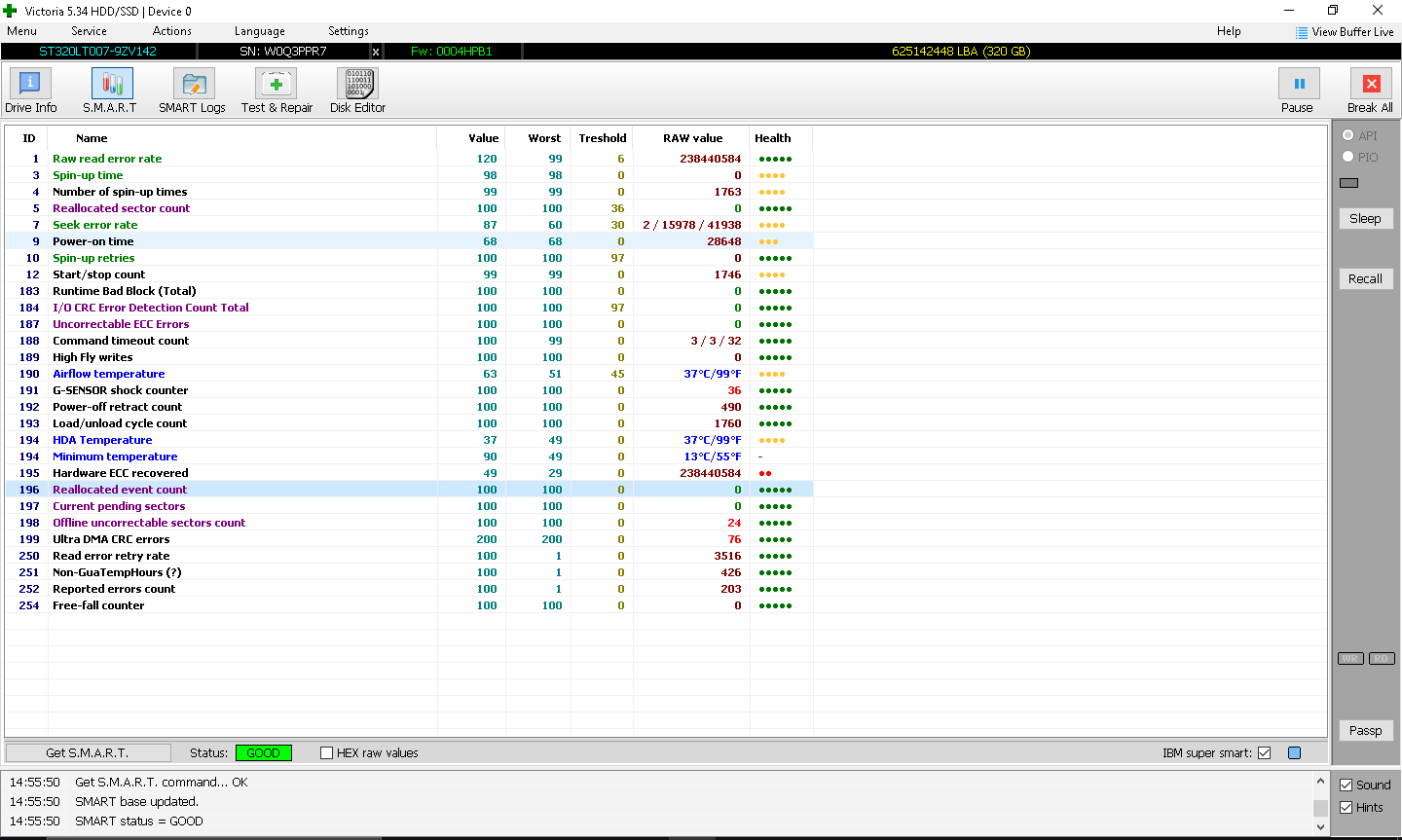Click the green GOOD status indicator
The image size is (1402, 840).
point(263,753)
